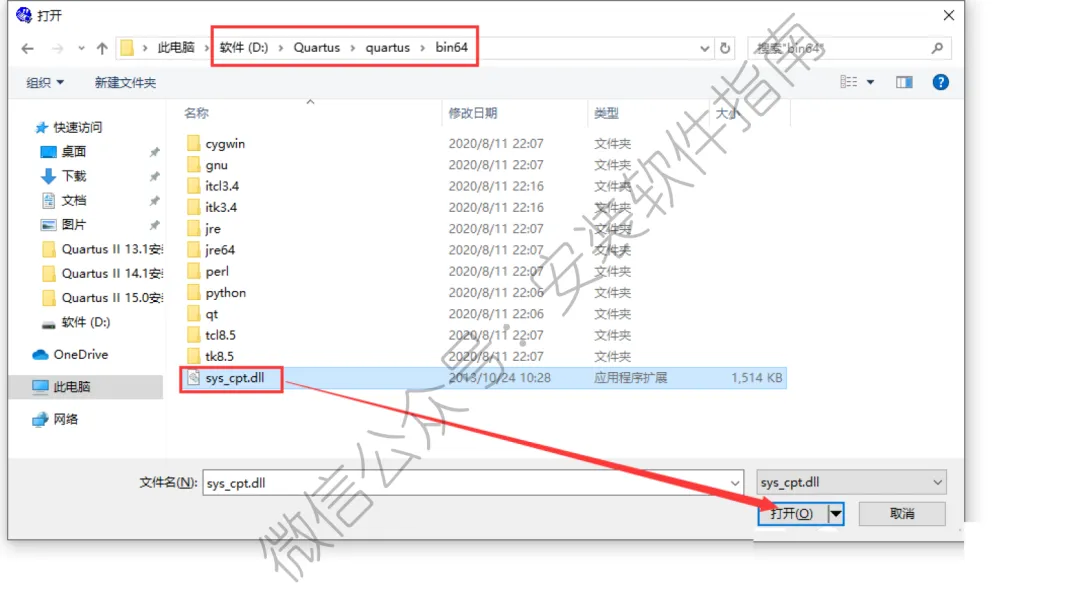Select 图片 in the navigation pane
This screenshot has height=593, width=1080.
(x=74, y=225)
